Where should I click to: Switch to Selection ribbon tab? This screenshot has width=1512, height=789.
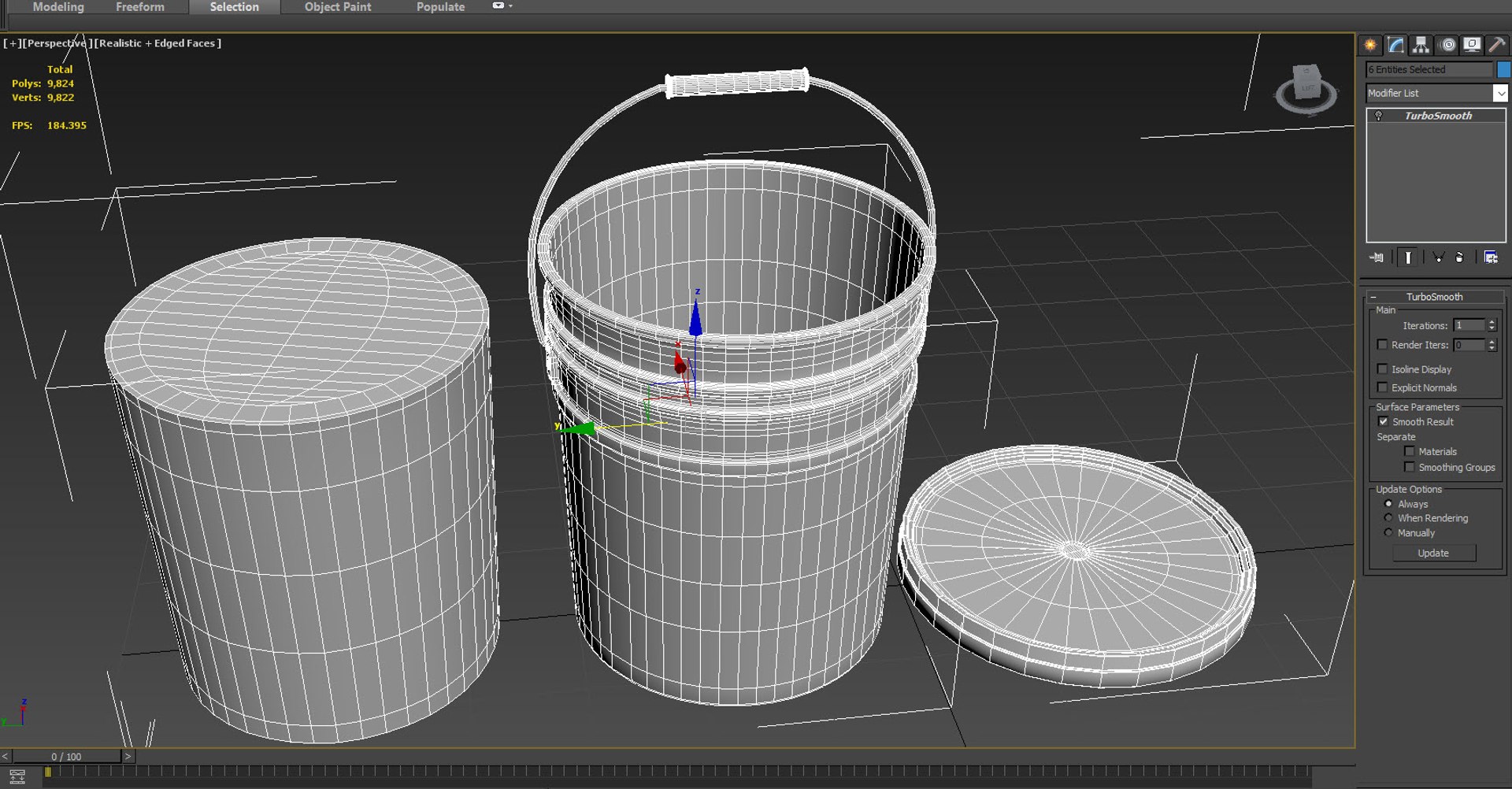234,7
